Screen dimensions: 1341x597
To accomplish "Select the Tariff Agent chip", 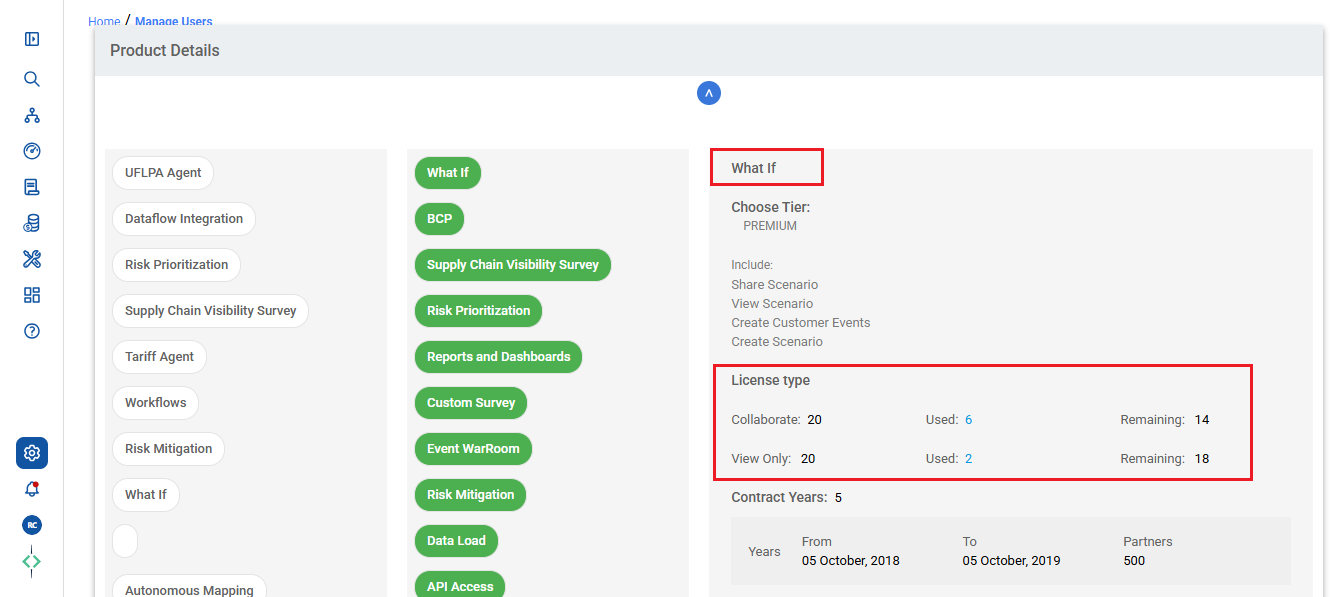I will 160,357.
